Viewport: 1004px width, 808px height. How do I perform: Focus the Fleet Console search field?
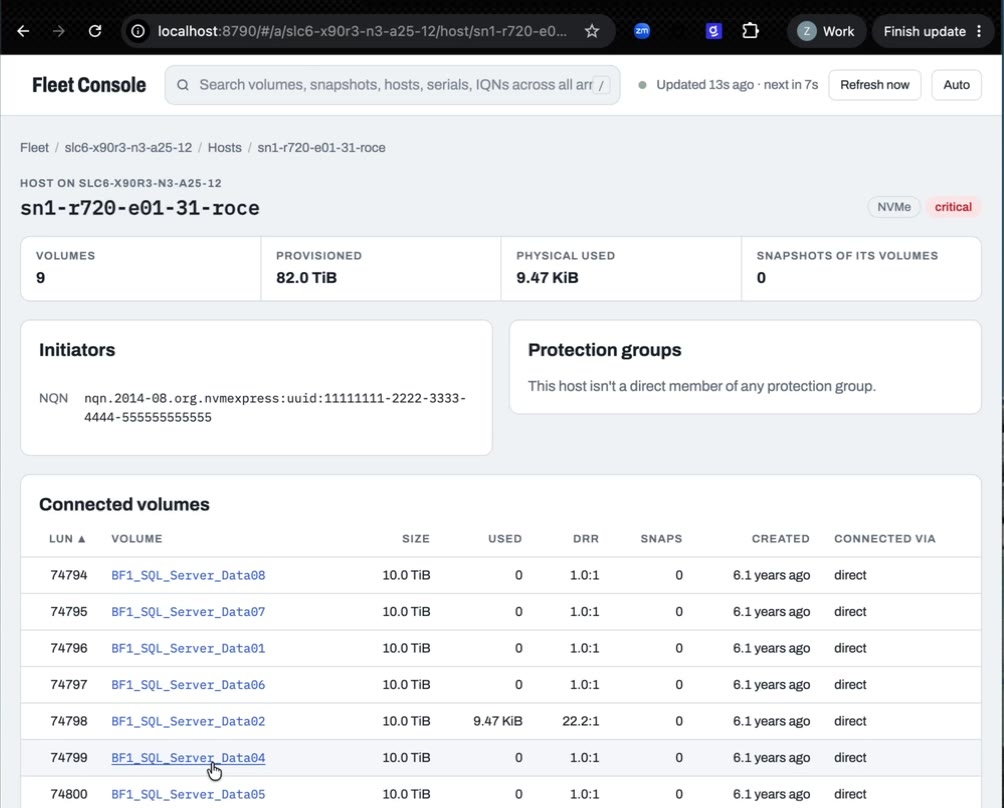click(392, 85)
